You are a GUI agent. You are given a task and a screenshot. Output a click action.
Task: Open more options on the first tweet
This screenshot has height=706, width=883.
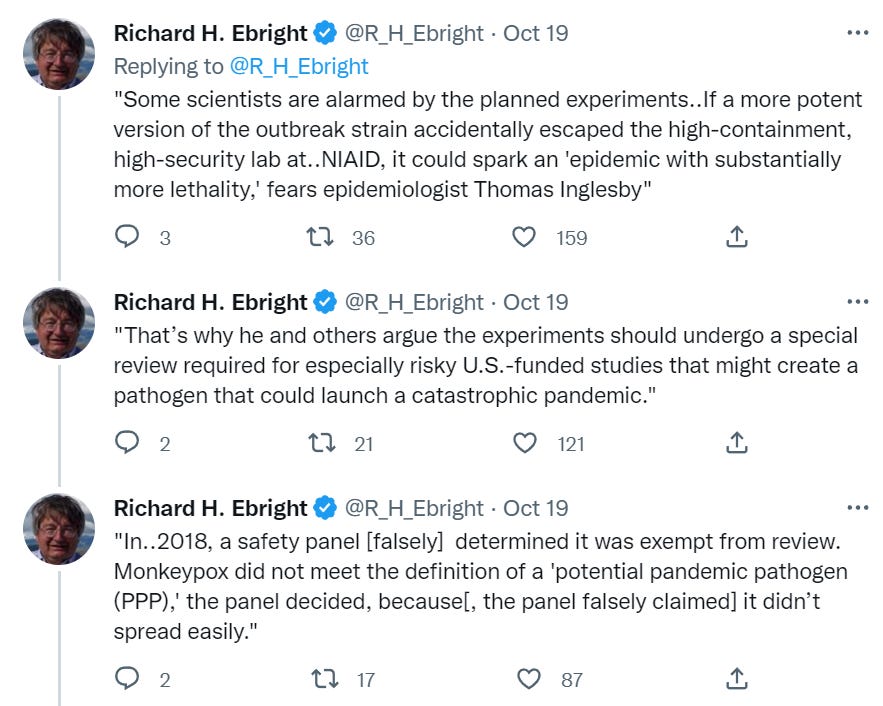[857, 33]
